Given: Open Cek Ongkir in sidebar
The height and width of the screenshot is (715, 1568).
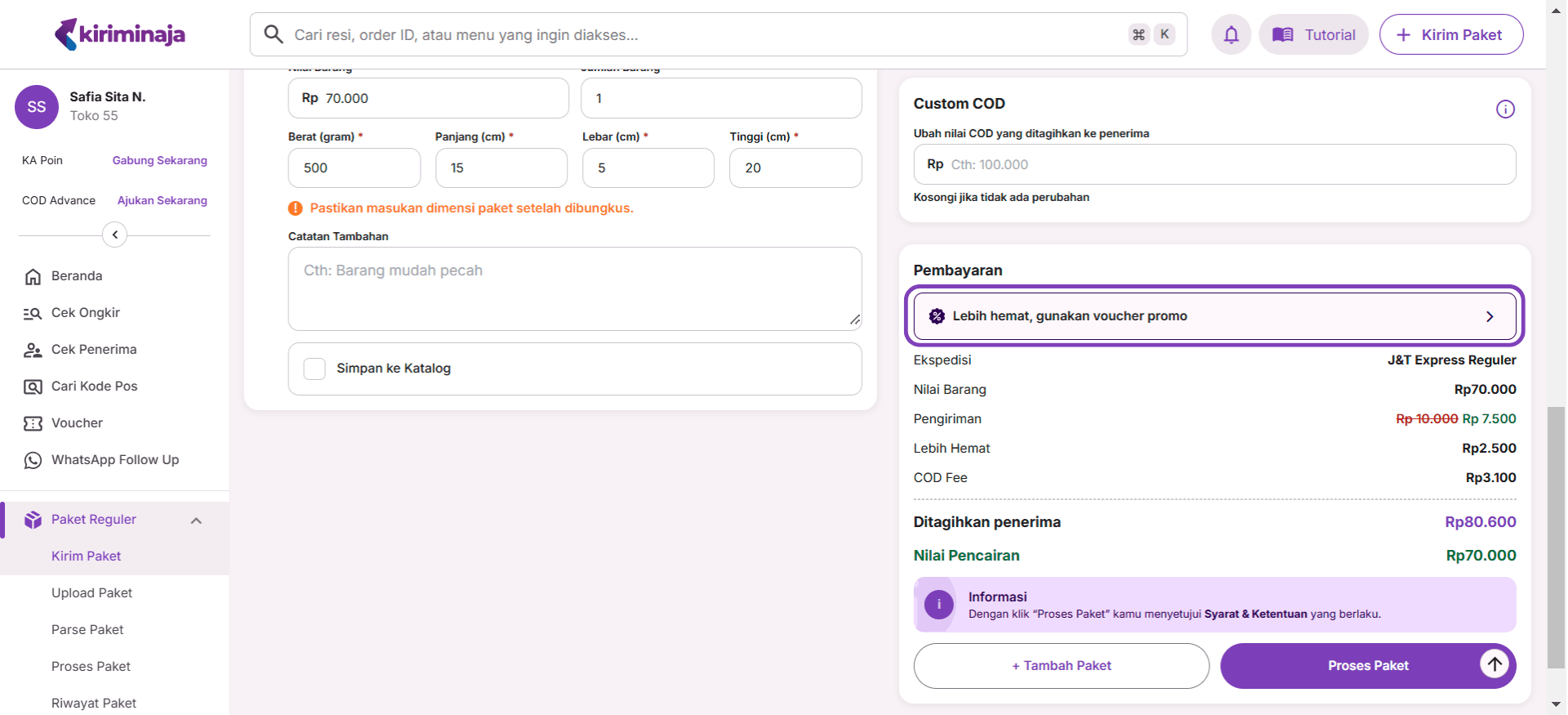Looking at the screenshot, I should 85,313.
